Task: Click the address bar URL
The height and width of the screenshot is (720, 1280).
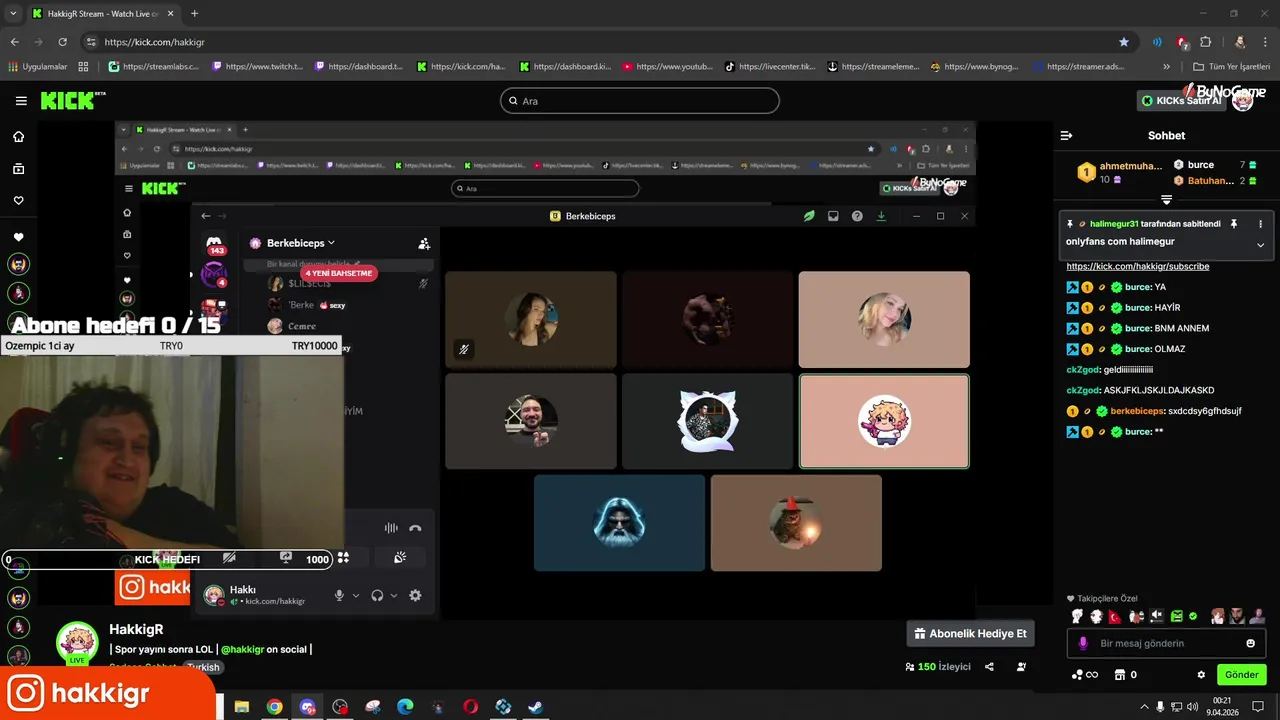Action: (154, 42)
